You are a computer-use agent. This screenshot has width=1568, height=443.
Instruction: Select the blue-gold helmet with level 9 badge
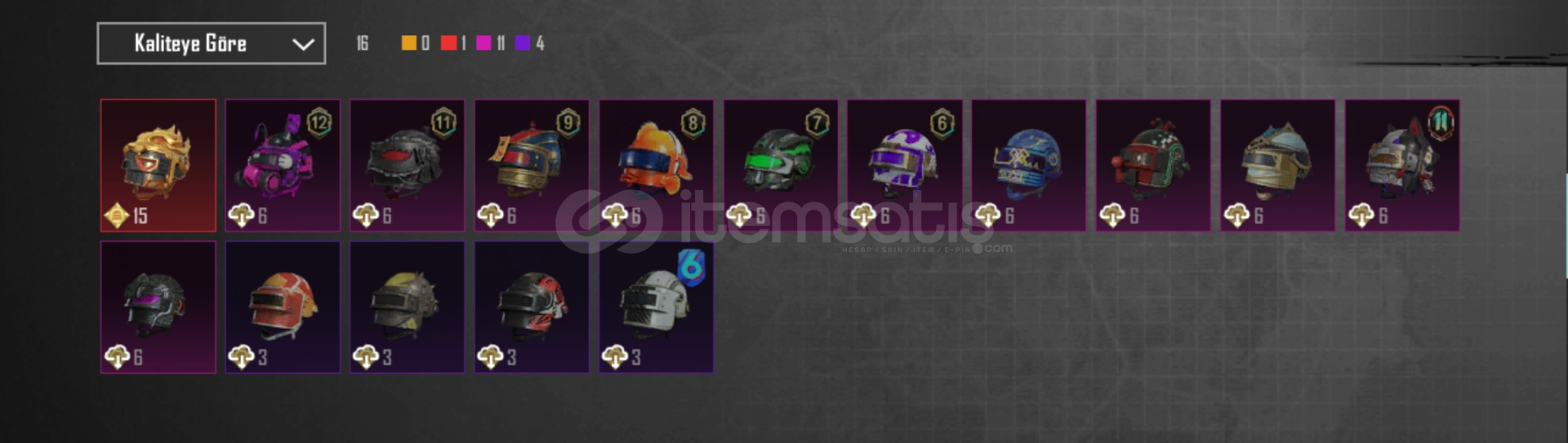(532, 166)
